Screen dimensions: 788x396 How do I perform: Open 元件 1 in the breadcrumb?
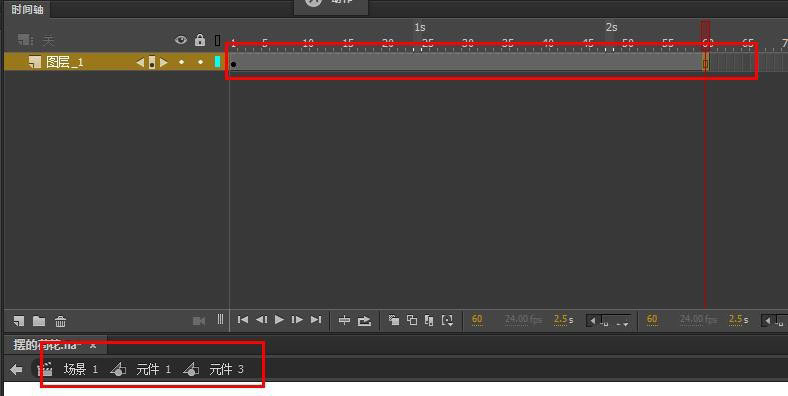pyautogui.click(x=153, y=370)
